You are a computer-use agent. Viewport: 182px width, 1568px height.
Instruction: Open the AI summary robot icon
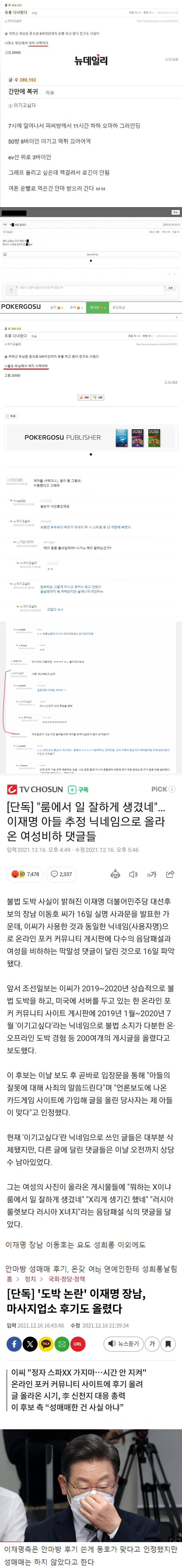pos(115,874)
